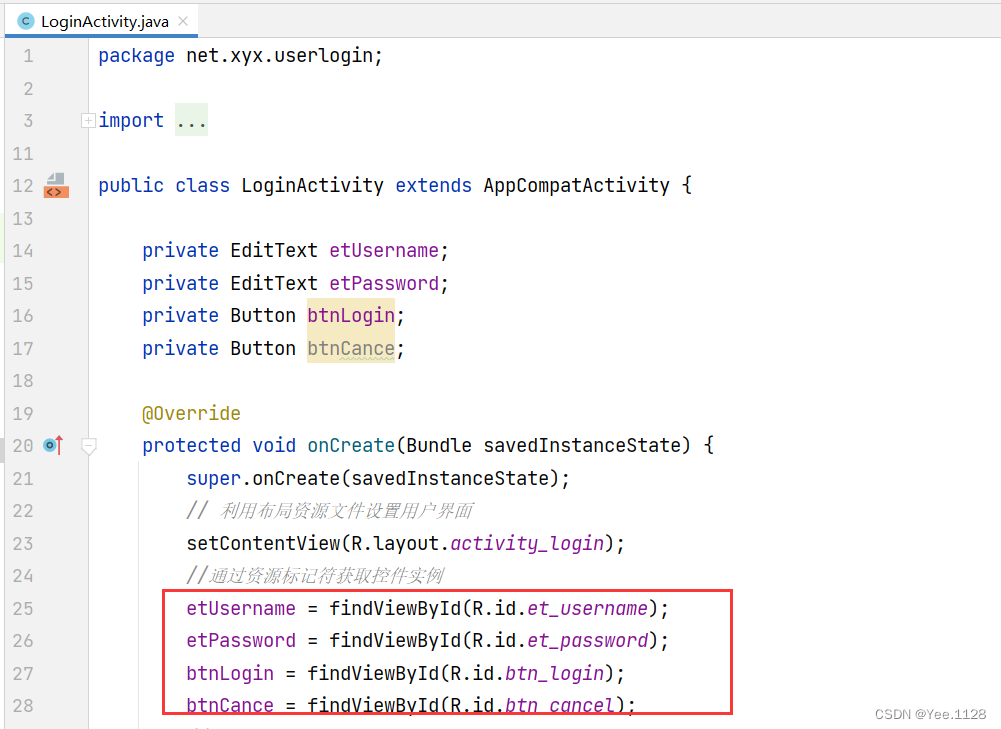The image size is (1001, 729).
Task: Click 'Button' type on line 16
Action: tap(263, 315)
